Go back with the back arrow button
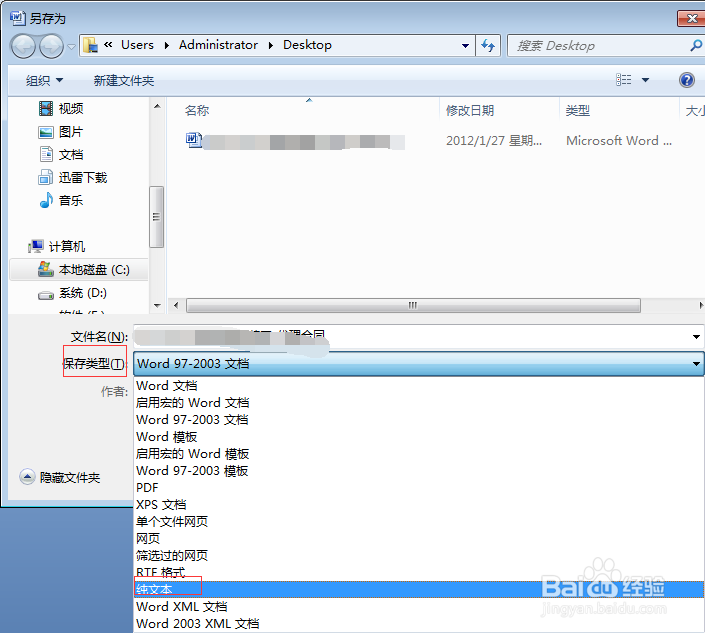Screen dimensions: 705x633 click(23, 46)
